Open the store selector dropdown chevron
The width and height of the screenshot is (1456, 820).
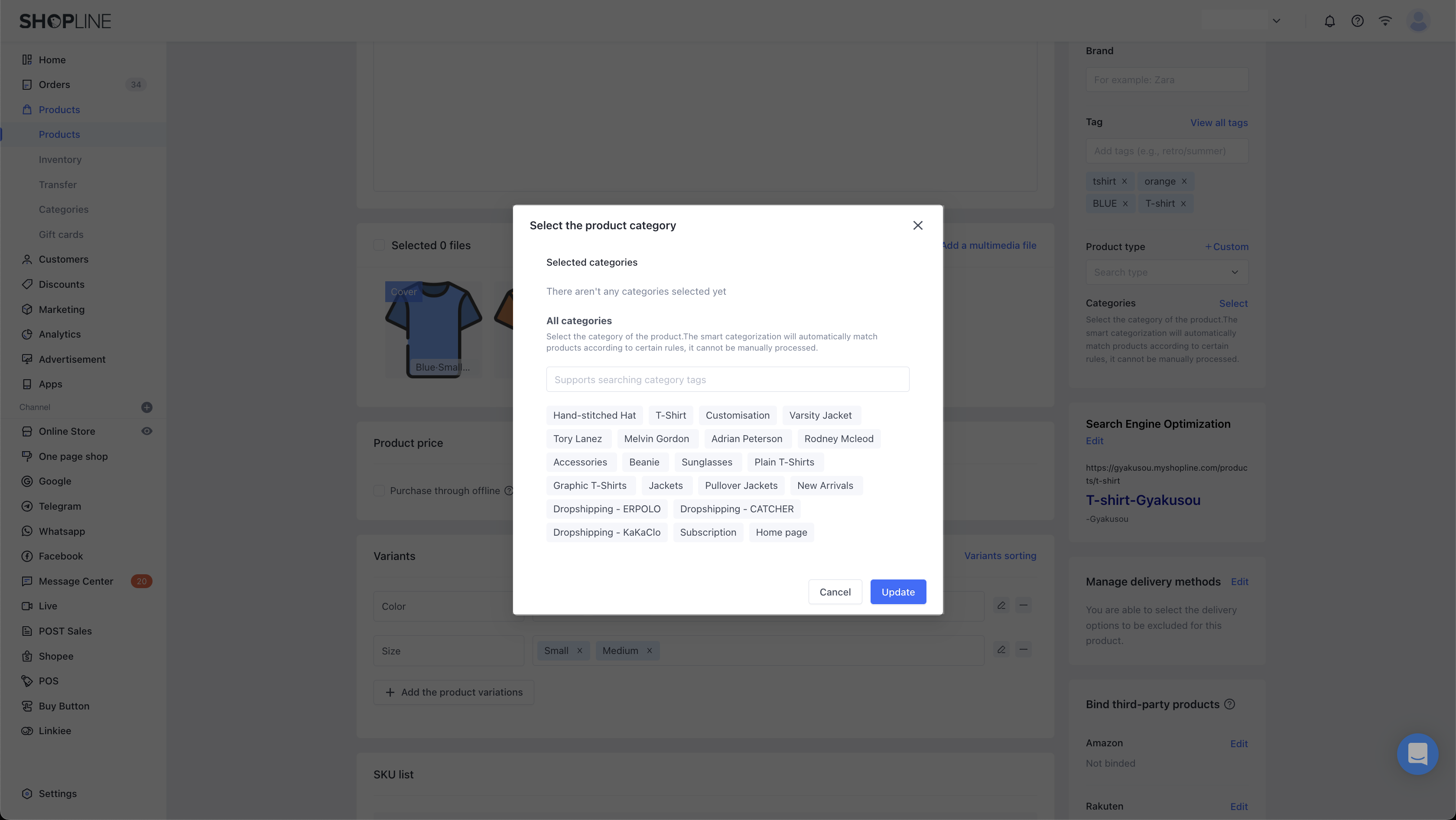pos(1276,22)
